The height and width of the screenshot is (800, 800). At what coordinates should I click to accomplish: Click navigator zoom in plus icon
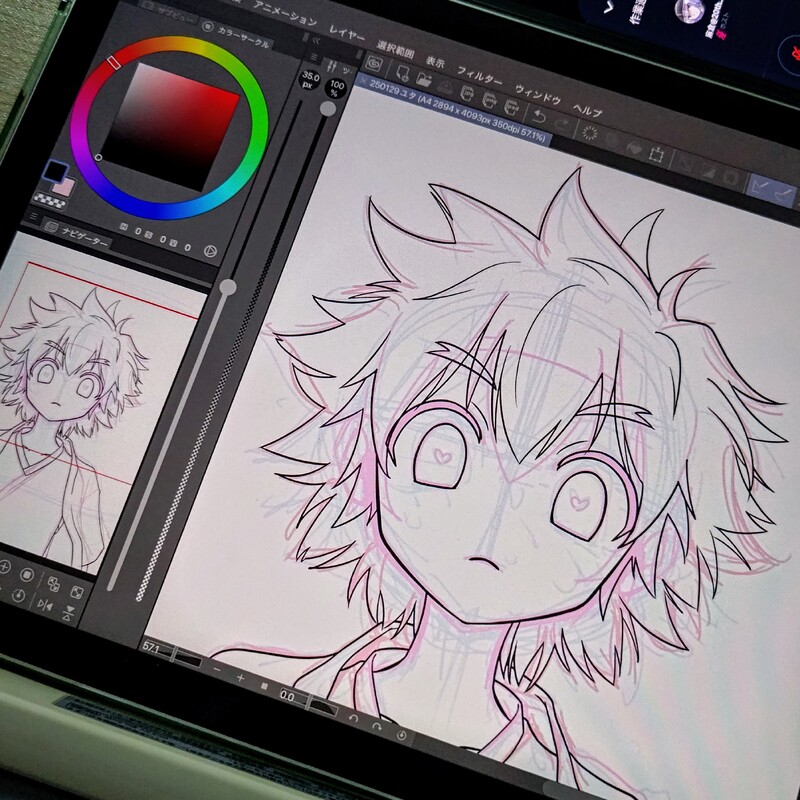tap(5, 567)
